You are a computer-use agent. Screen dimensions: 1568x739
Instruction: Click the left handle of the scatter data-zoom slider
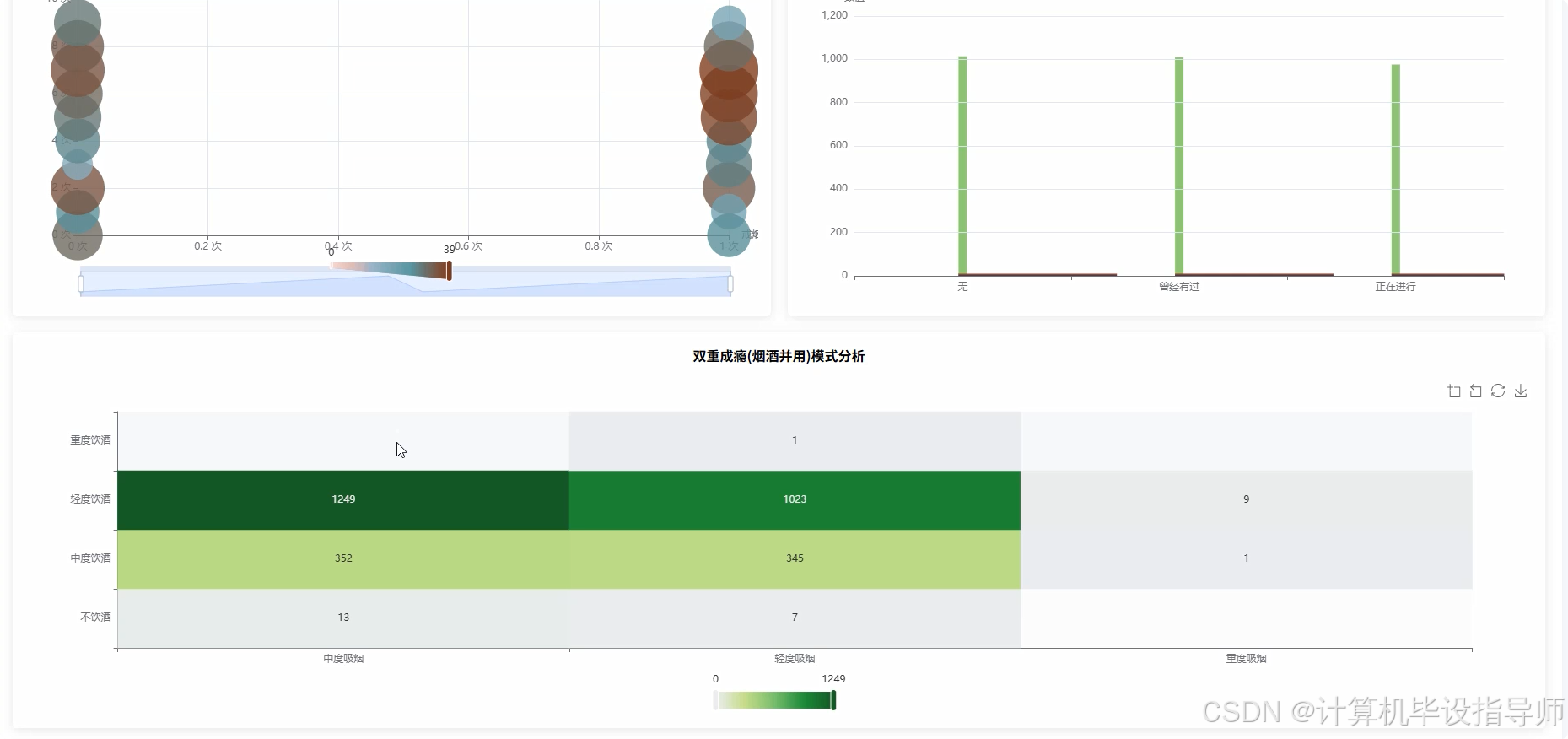(81, 283)
